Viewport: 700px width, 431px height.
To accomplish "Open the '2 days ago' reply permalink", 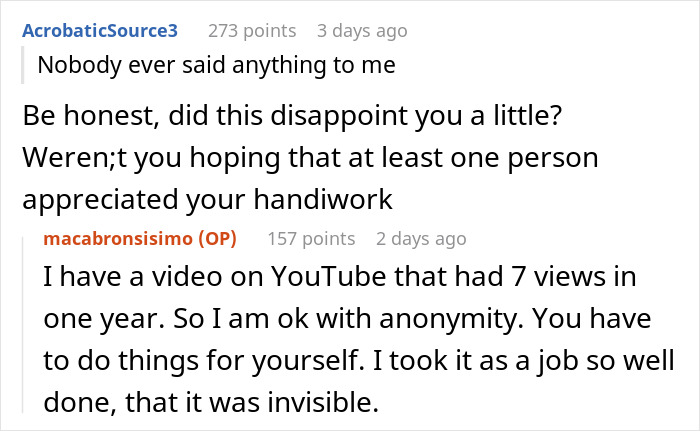I will tap(421, 239).
